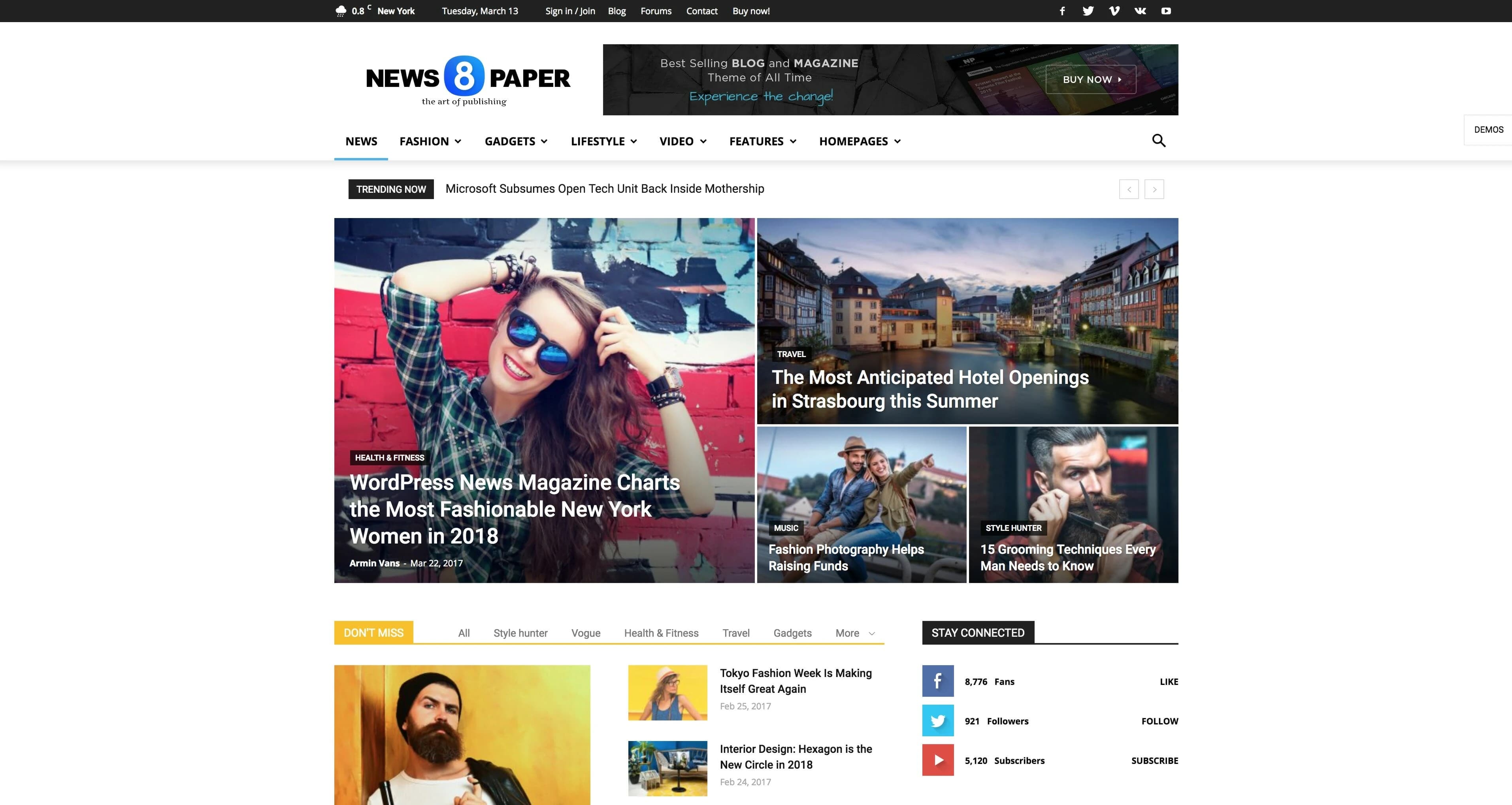Open the LIFESTYLE menu chevron
Image resolution: width=1512 pixels, height=805 pixels.
click(x=603, y=141)
